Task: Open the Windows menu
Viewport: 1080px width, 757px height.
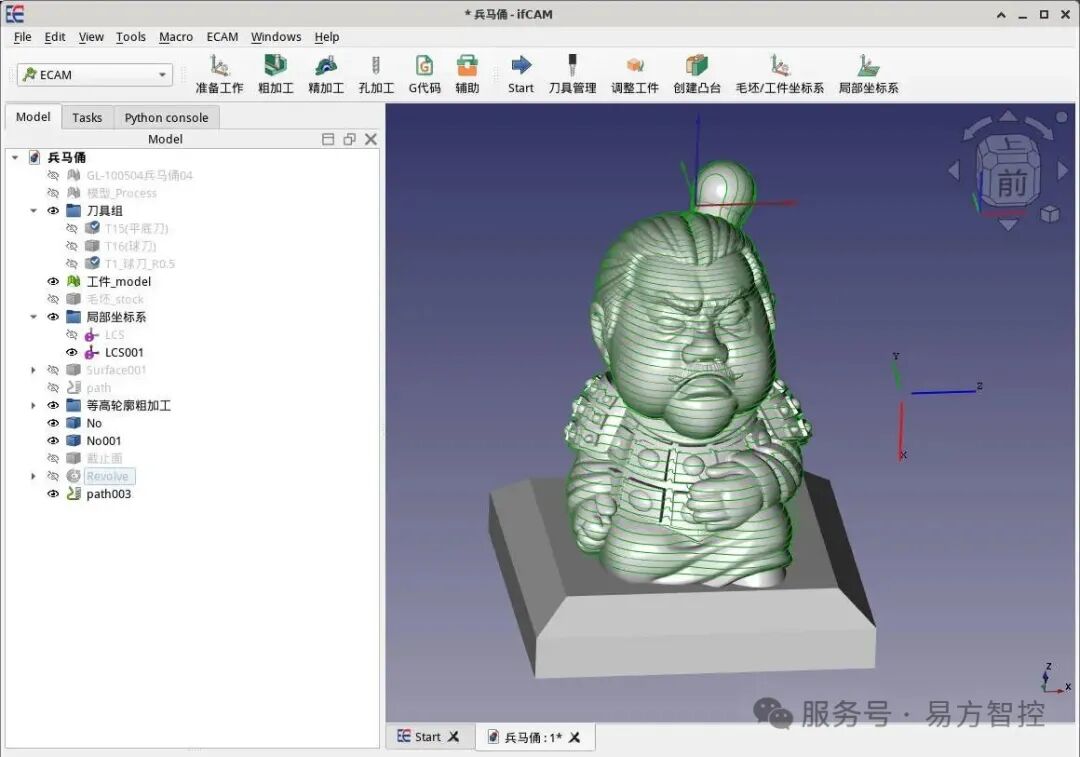Action: [276, 37]
